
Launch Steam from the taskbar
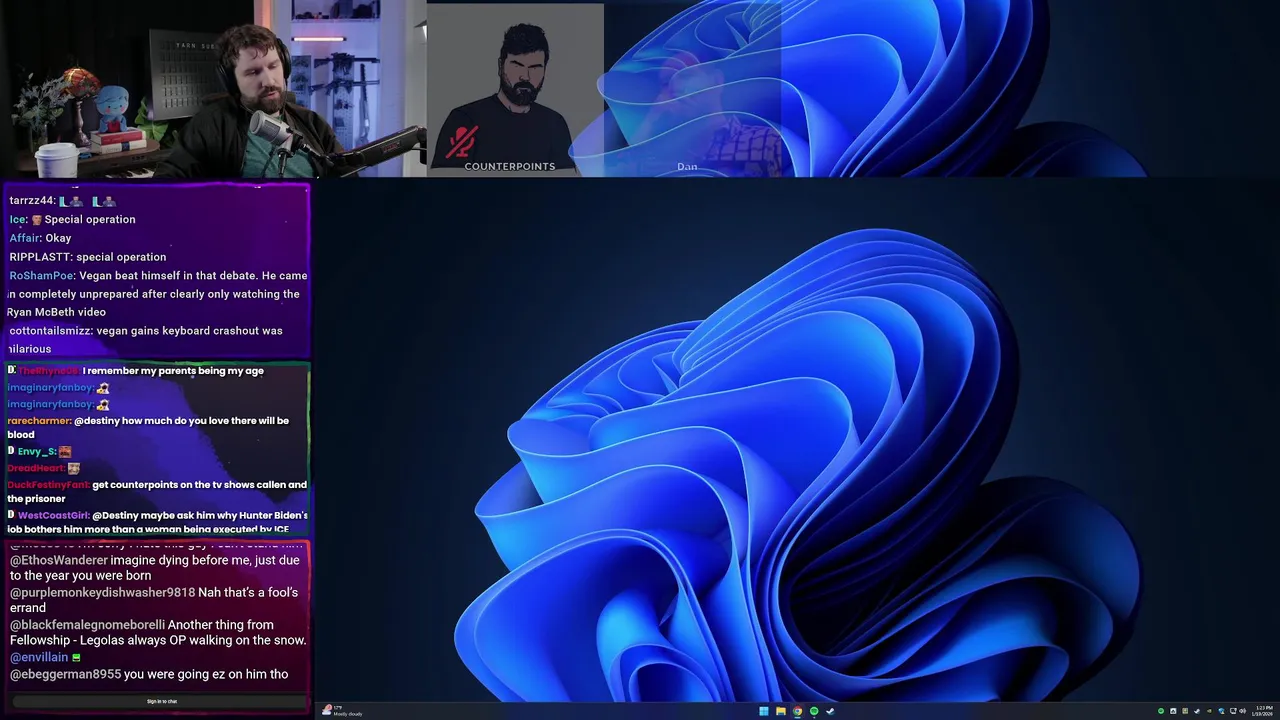[830, 711]
